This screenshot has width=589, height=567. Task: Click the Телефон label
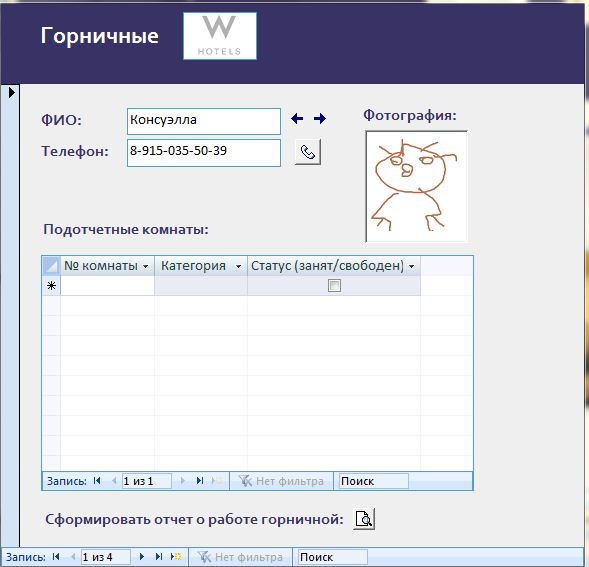coord(75,151)
